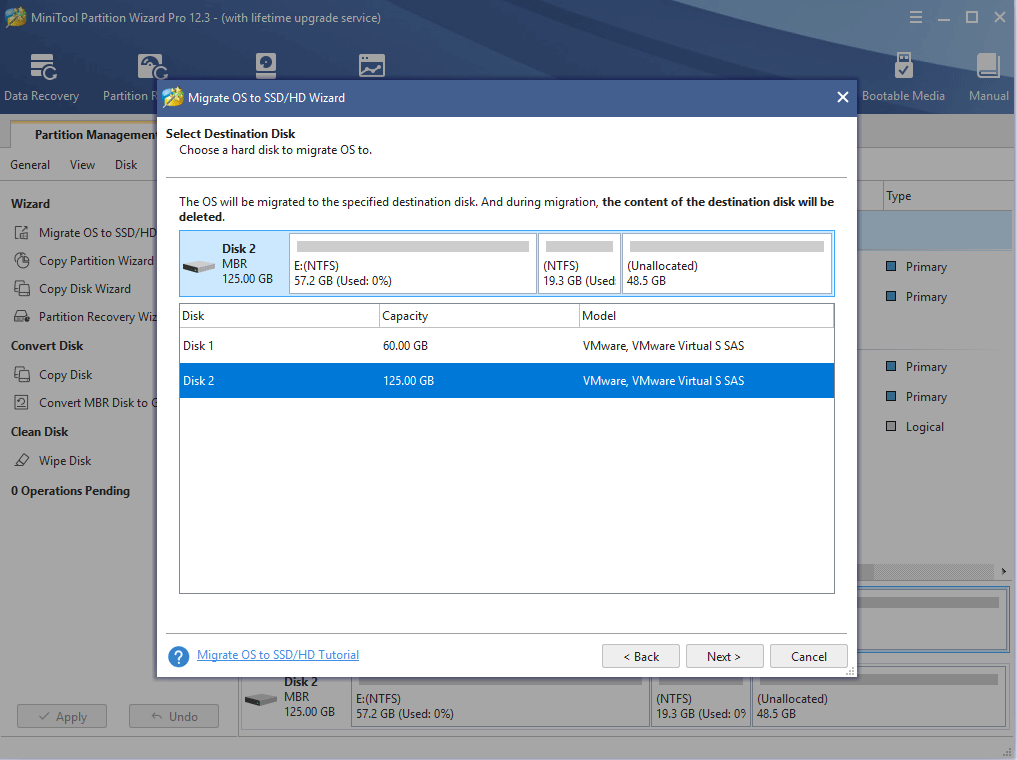
Task: Launch Migrate OS to SSD/HD in the sidebar
Action: tap(85, 232)
